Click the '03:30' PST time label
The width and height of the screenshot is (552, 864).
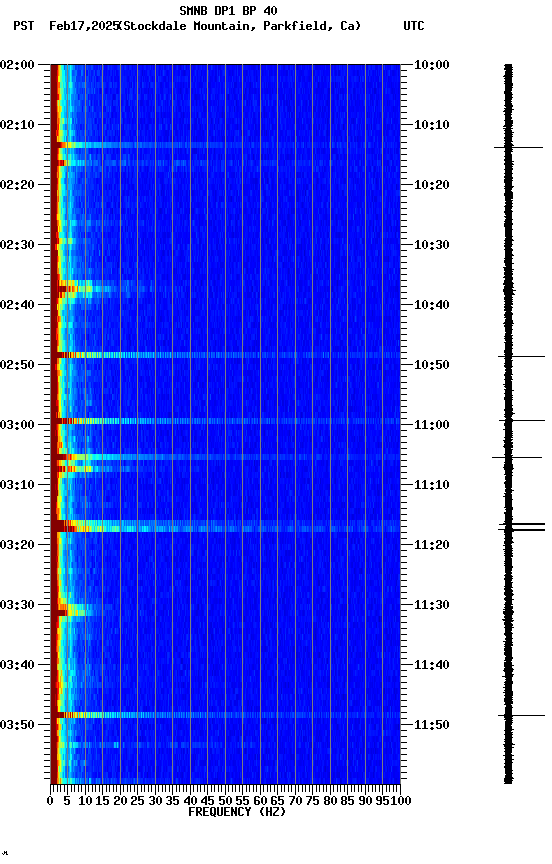(x=17, y=605)
